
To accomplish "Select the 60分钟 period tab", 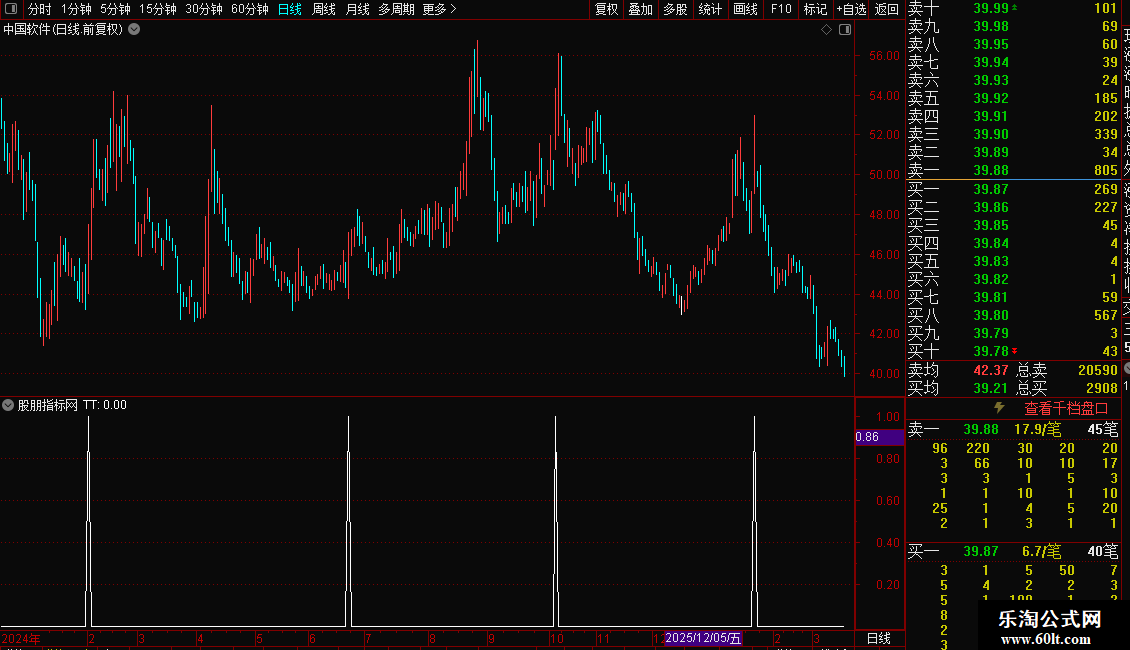I will 249,9.
